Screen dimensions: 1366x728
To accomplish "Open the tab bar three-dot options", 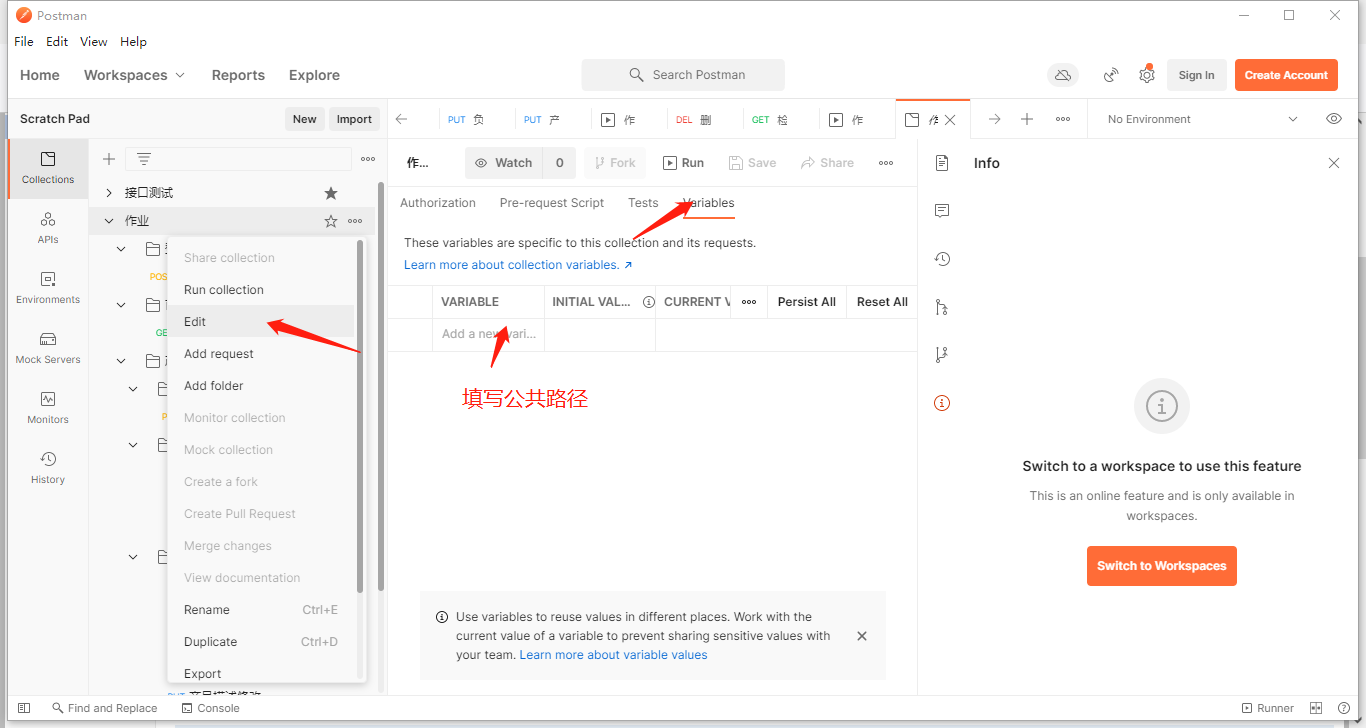I will tap(1063, 119).
